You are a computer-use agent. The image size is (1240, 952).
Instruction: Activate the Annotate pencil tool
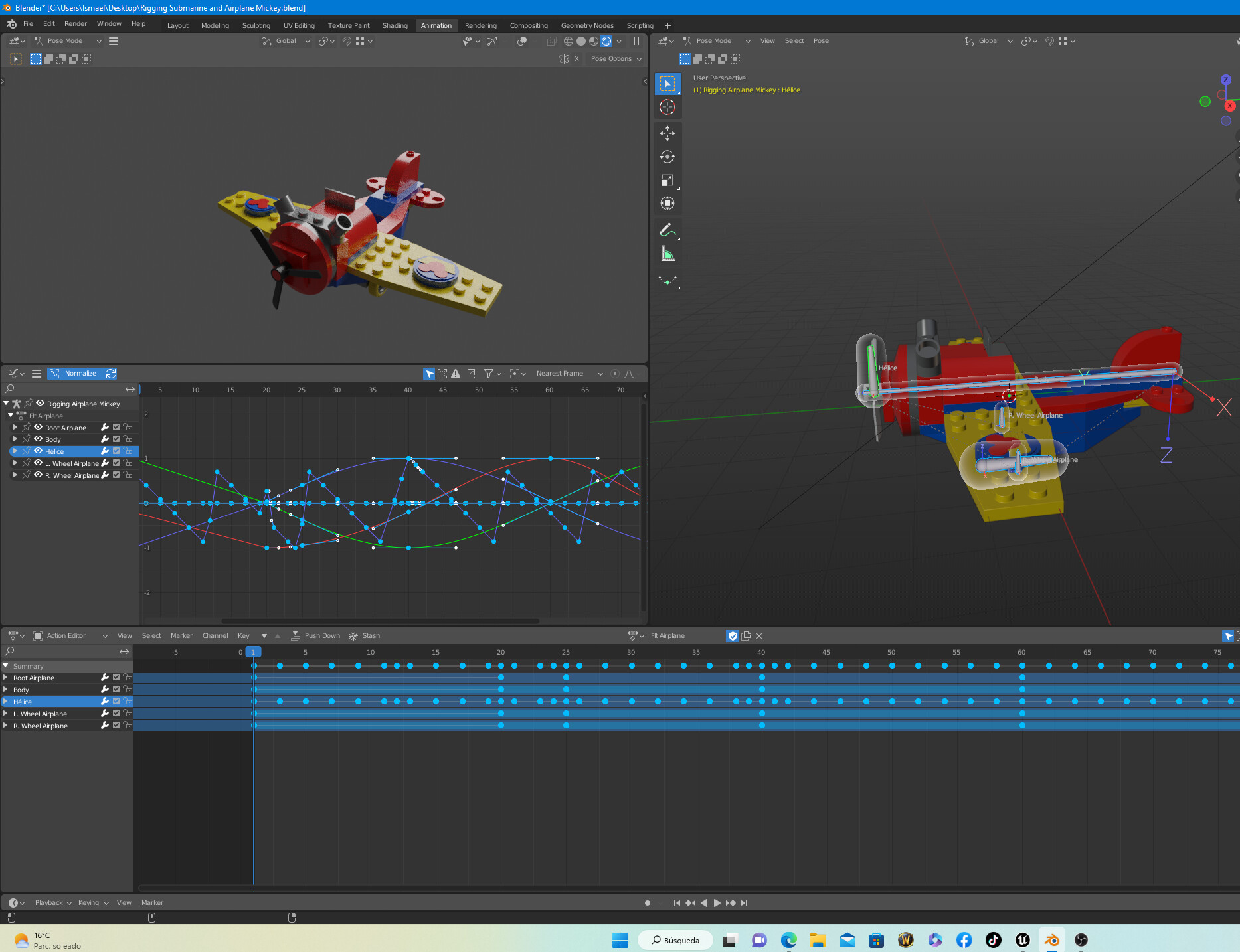point(667,230)
